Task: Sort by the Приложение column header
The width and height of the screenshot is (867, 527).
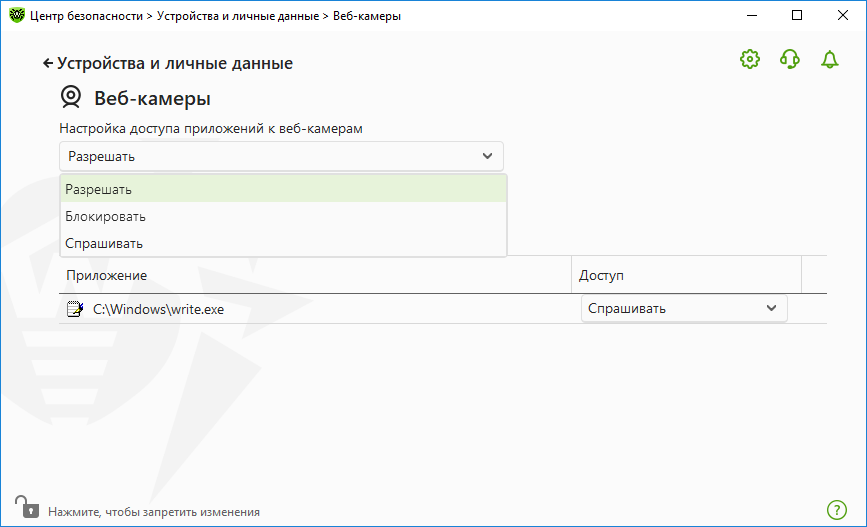Action: click(x=315, y=275)
